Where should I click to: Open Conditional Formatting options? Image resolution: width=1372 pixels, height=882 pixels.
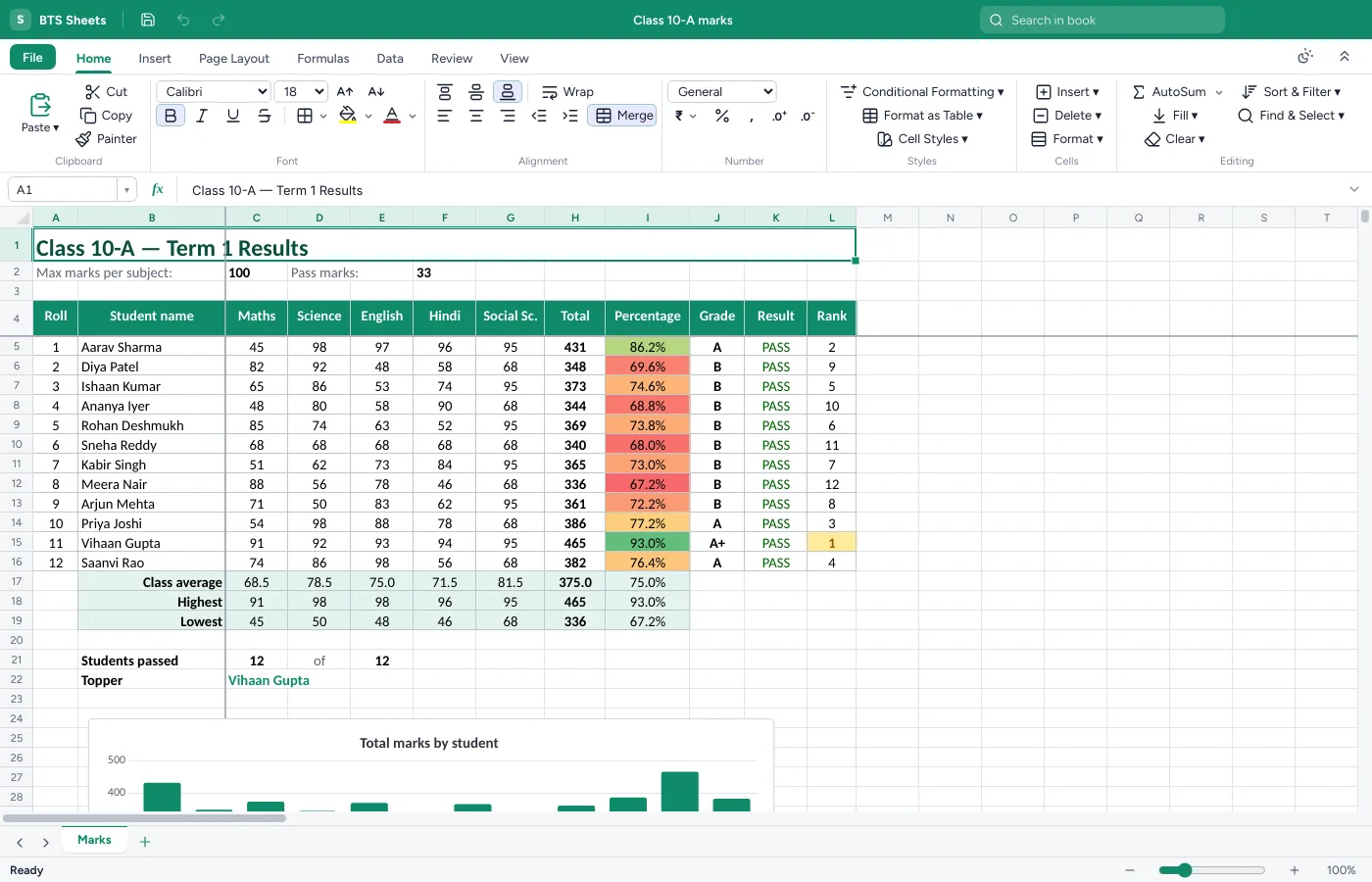coord(922,92)
